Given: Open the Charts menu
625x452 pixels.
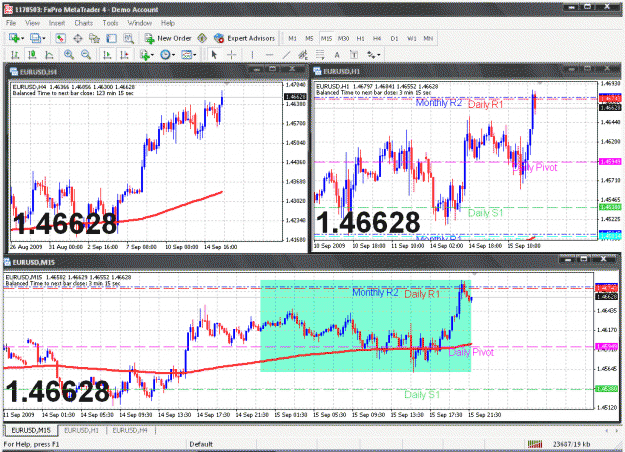Looking at the screenshot, I should click(x=84, y=23).
